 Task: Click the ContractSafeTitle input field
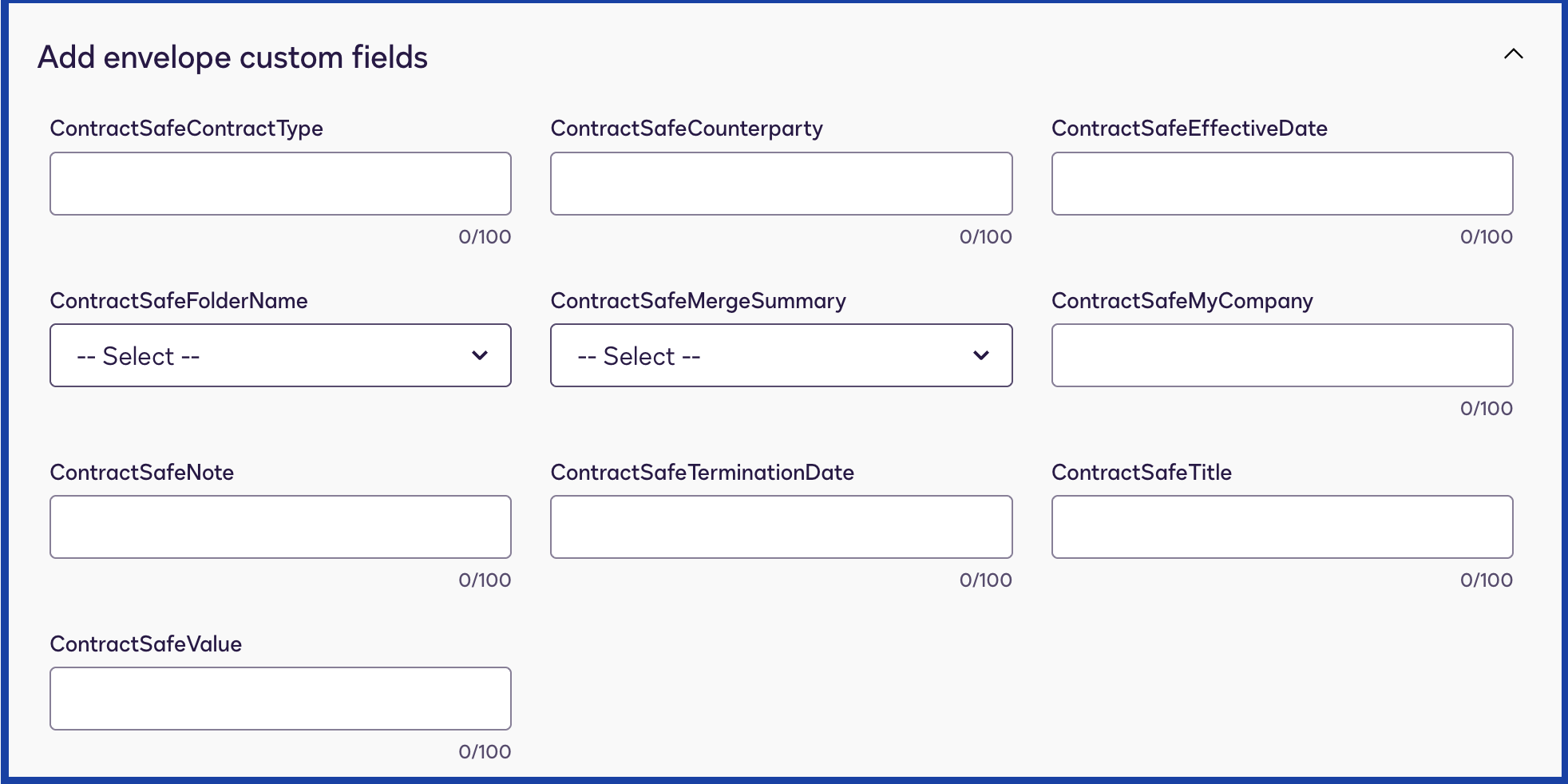pyautogui.click(x=1281, y=527)
